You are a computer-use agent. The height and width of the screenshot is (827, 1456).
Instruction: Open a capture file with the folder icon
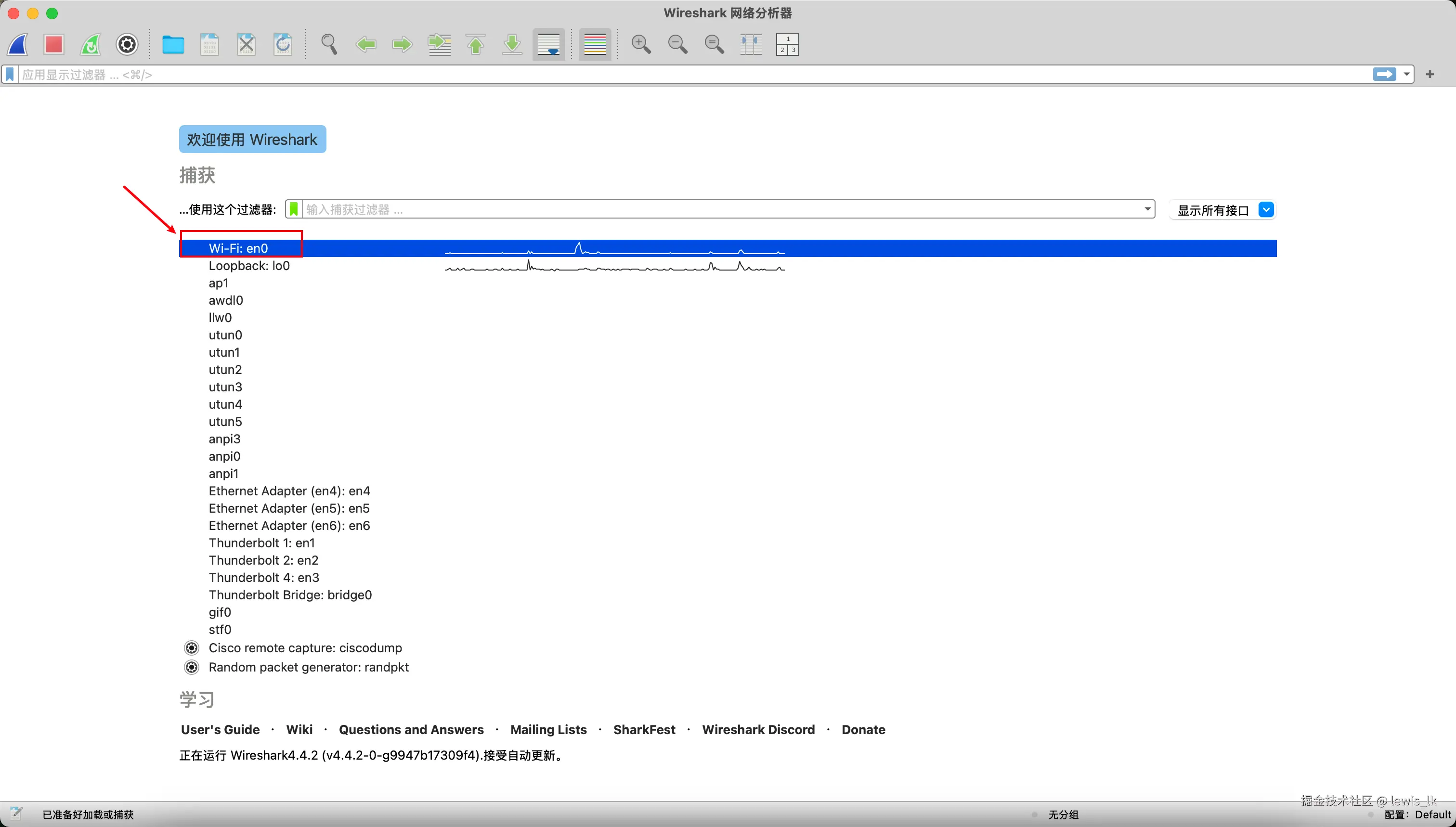tap(173, 44)
